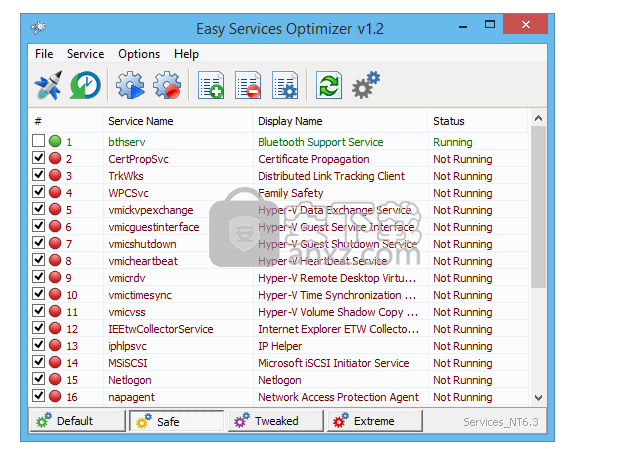Screen dimensions: 635x457
Task: Open the list-with-gear edit service icon
Action: (x=284, y=86)
